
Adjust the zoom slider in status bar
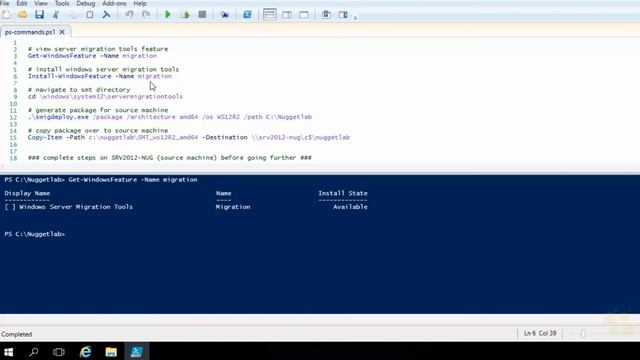tap(583, 333)
